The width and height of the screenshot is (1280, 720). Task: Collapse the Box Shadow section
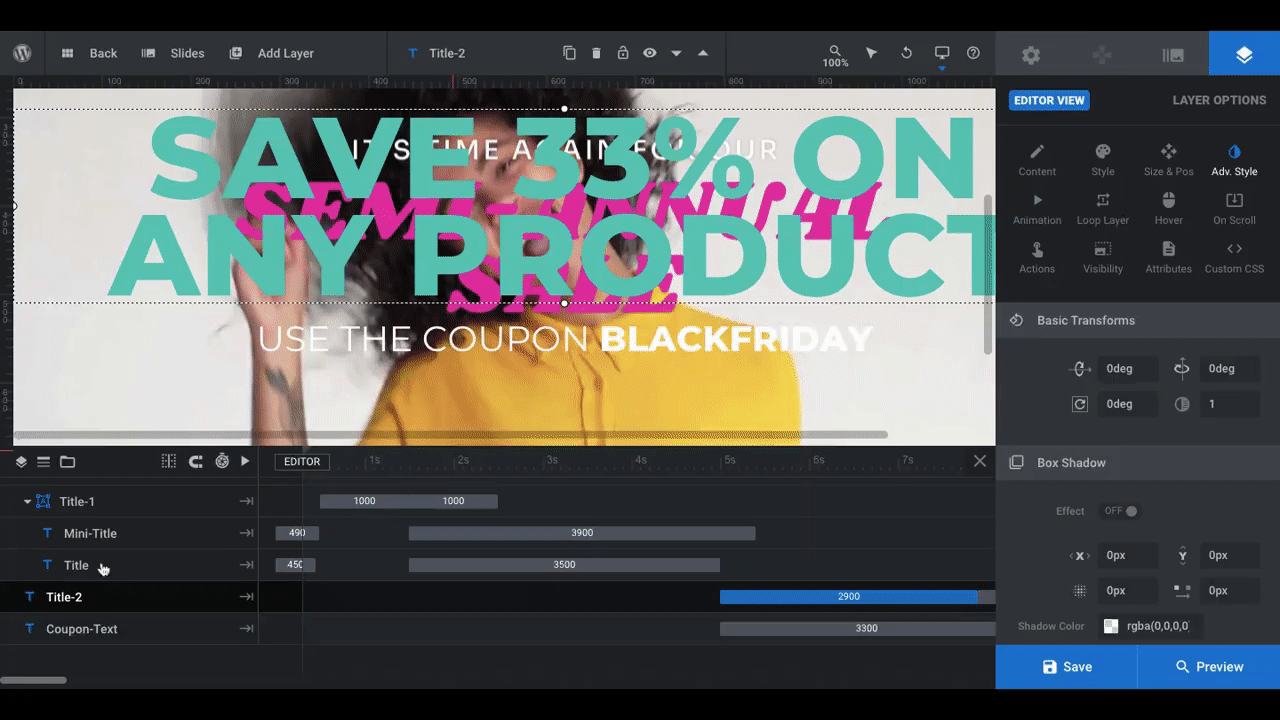click(x=1138, y=463)
